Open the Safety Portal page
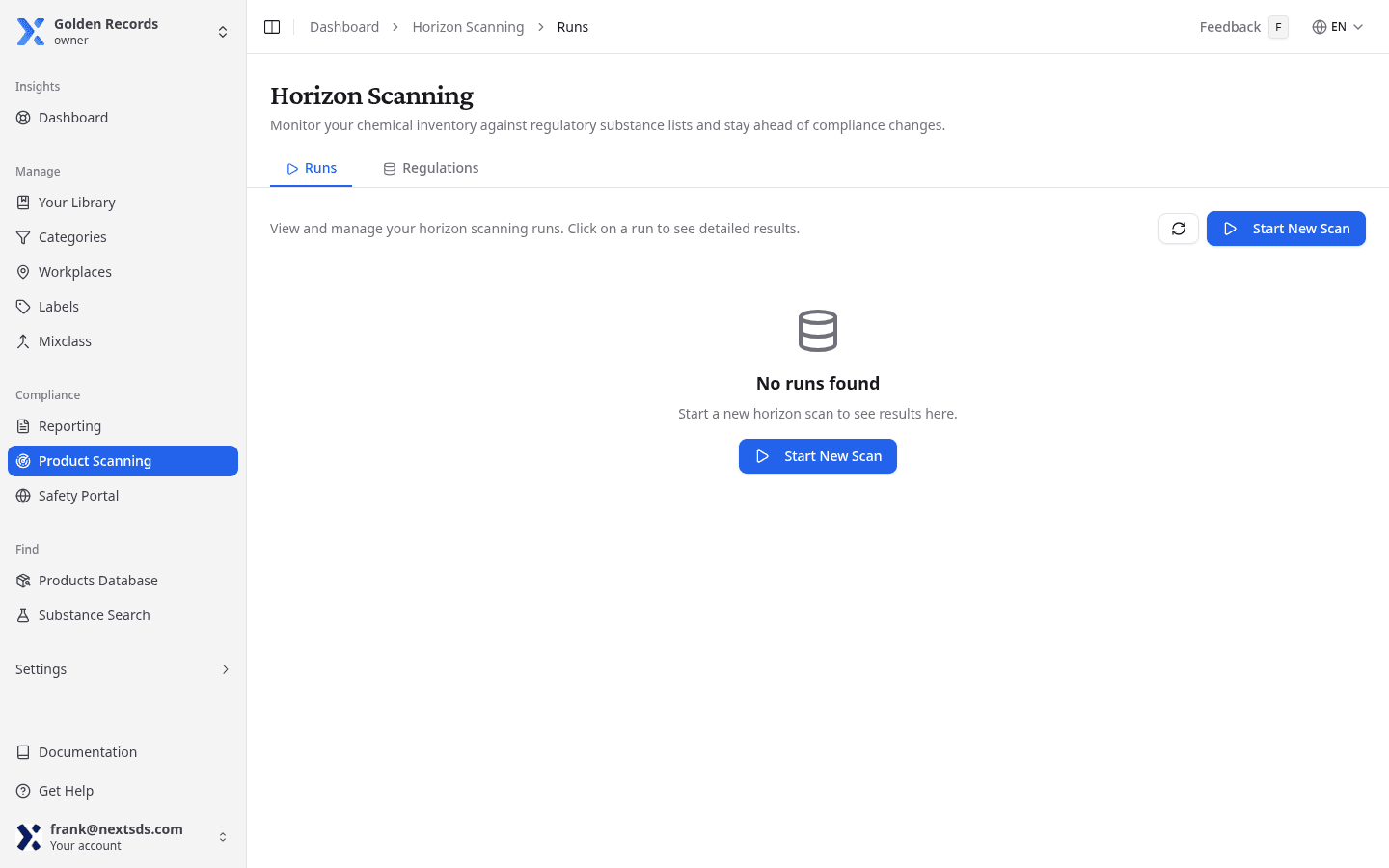 78,495
